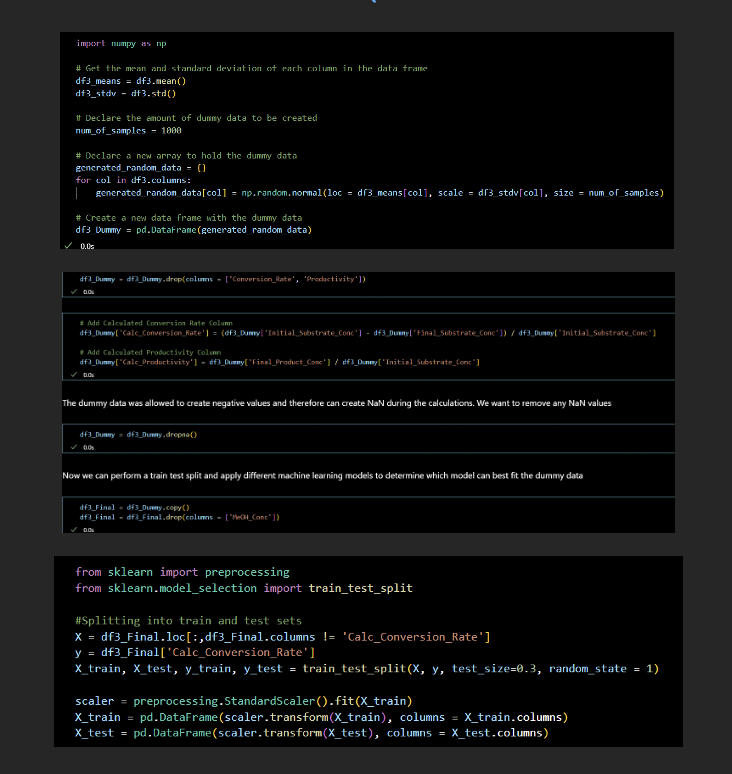Click the train_test_split function call line

coord(366,668)
